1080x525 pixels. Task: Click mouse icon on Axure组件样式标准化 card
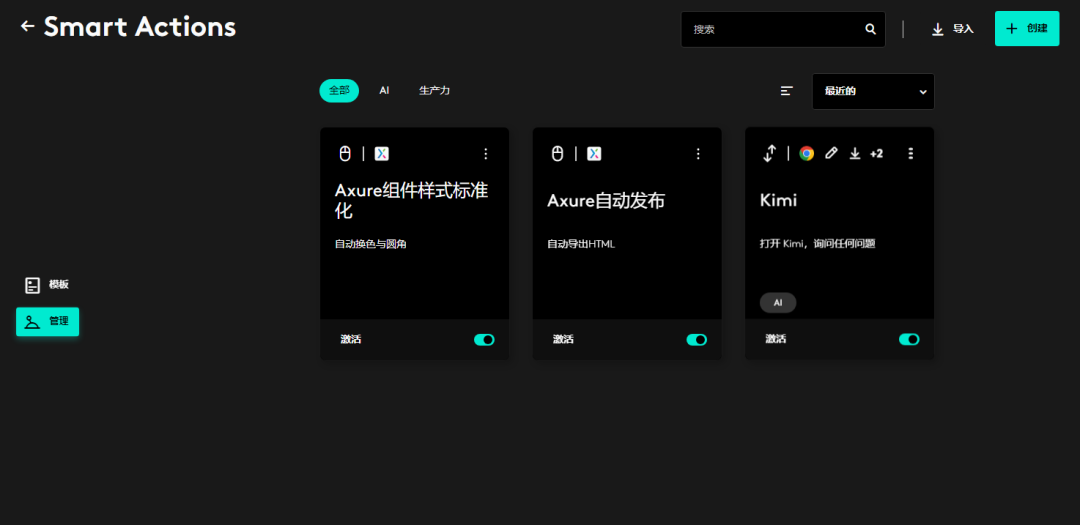(345, 154)
